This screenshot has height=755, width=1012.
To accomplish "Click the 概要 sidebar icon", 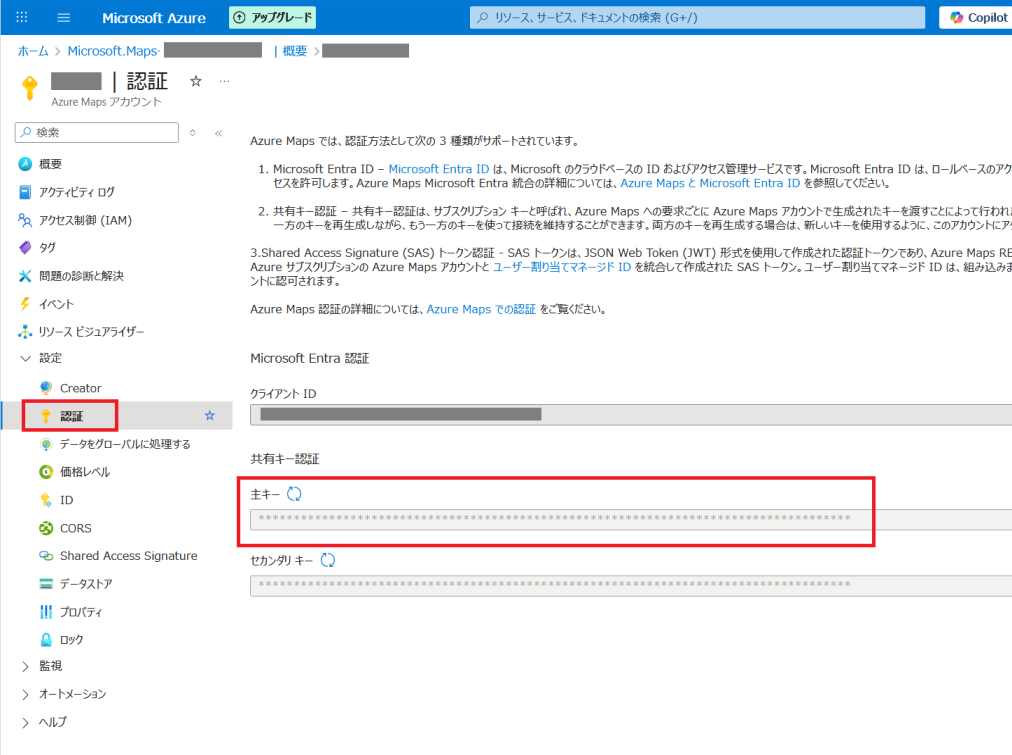I will (x=25, y=164).
